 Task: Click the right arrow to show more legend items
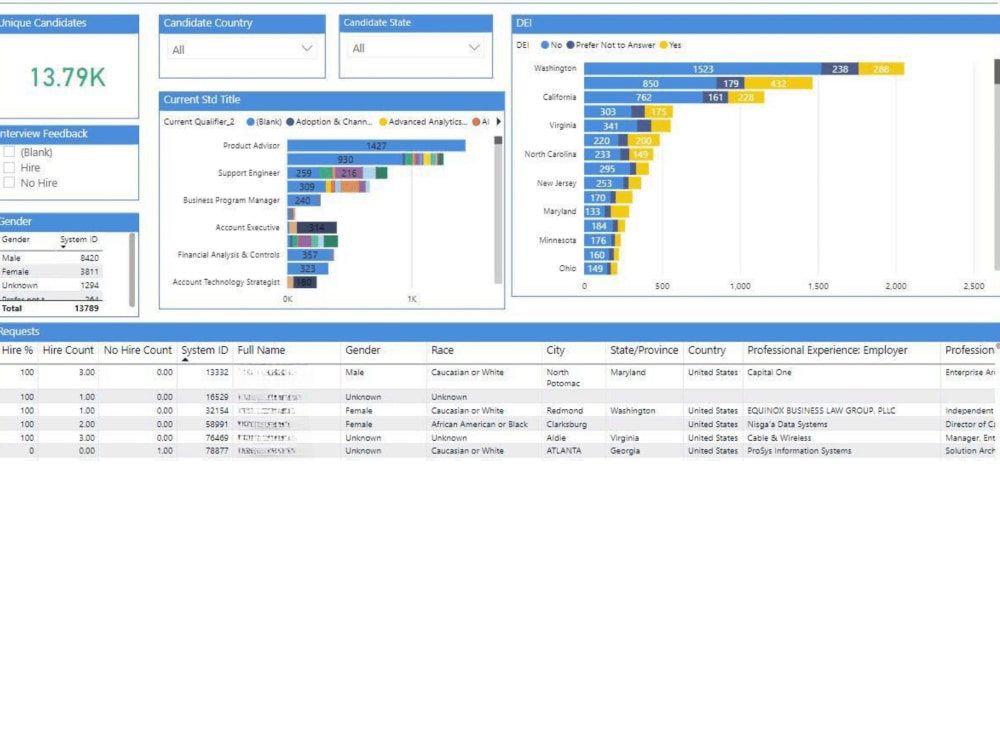coord(498,120)
